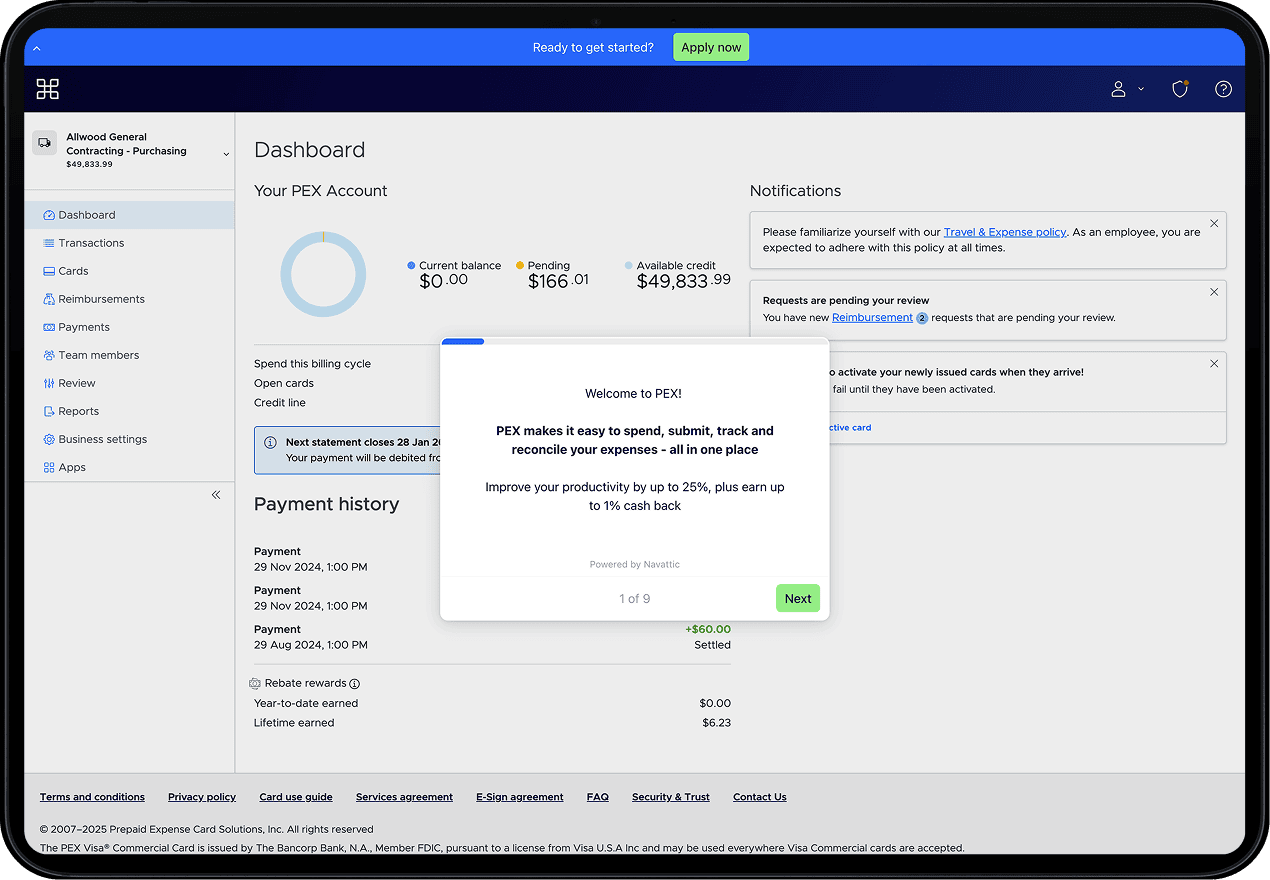Collapse the top blue banner chevron
The image size is (1270, 880).
pyautogui.click(x=37, y=48)
